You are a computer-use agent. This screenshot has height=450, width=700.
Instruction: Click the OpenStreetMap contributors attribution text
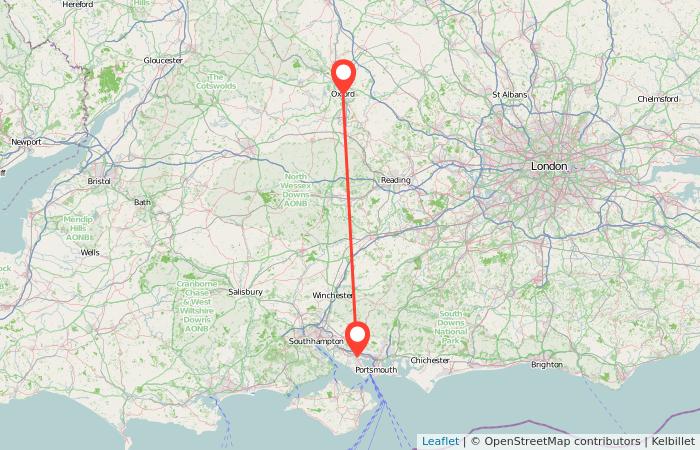tap(555, 442)
